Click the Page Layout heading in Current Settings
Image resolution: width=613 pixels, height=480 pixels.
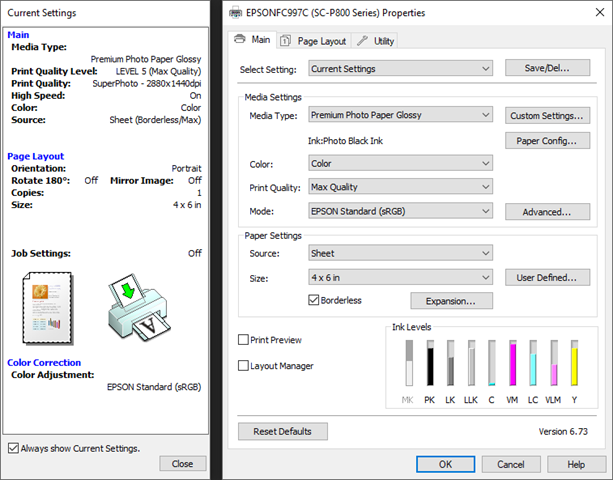pyautogui.click(x=36, y=156)
